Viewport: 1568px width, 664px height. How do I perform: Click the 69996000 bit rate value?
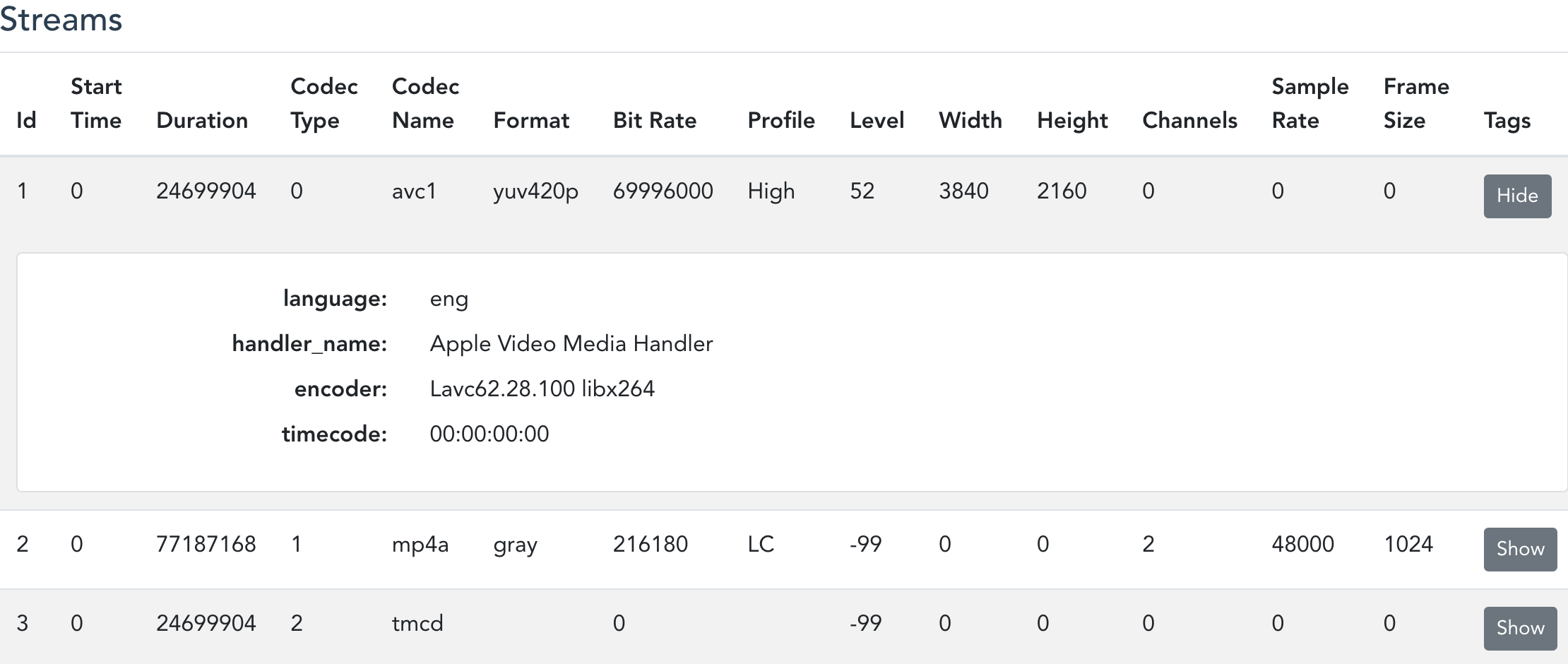(x=663, y=191)
